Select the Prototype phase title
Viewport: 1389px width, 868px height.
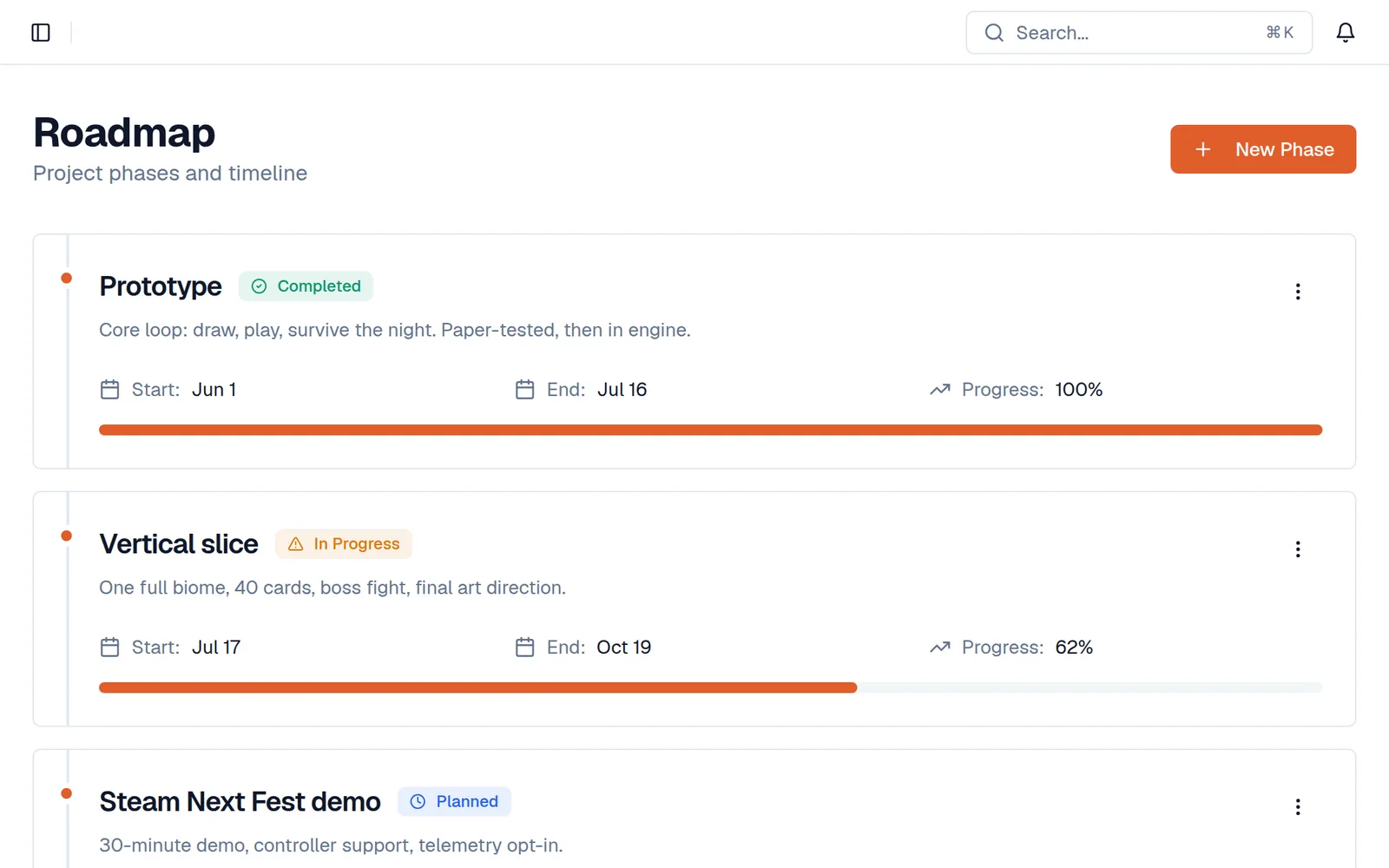click(x=161, y=286)
